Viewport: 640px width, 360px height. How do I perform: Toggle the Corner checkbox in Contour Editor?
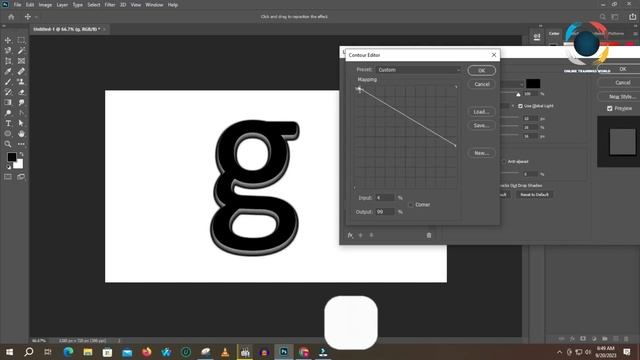(411, 204)
